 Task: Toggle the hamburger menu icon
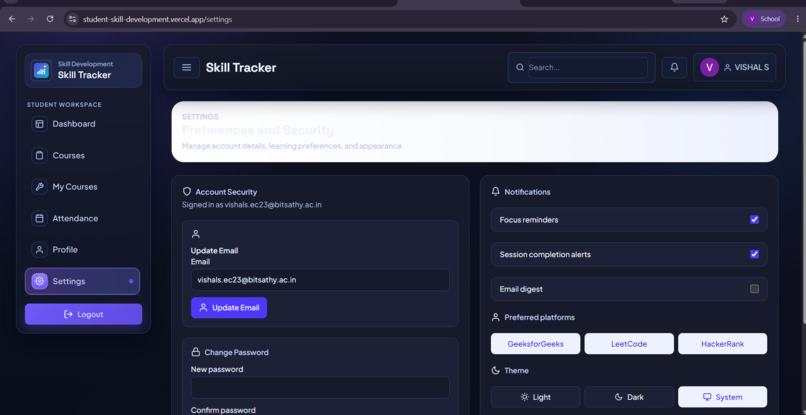pos(187,67)
